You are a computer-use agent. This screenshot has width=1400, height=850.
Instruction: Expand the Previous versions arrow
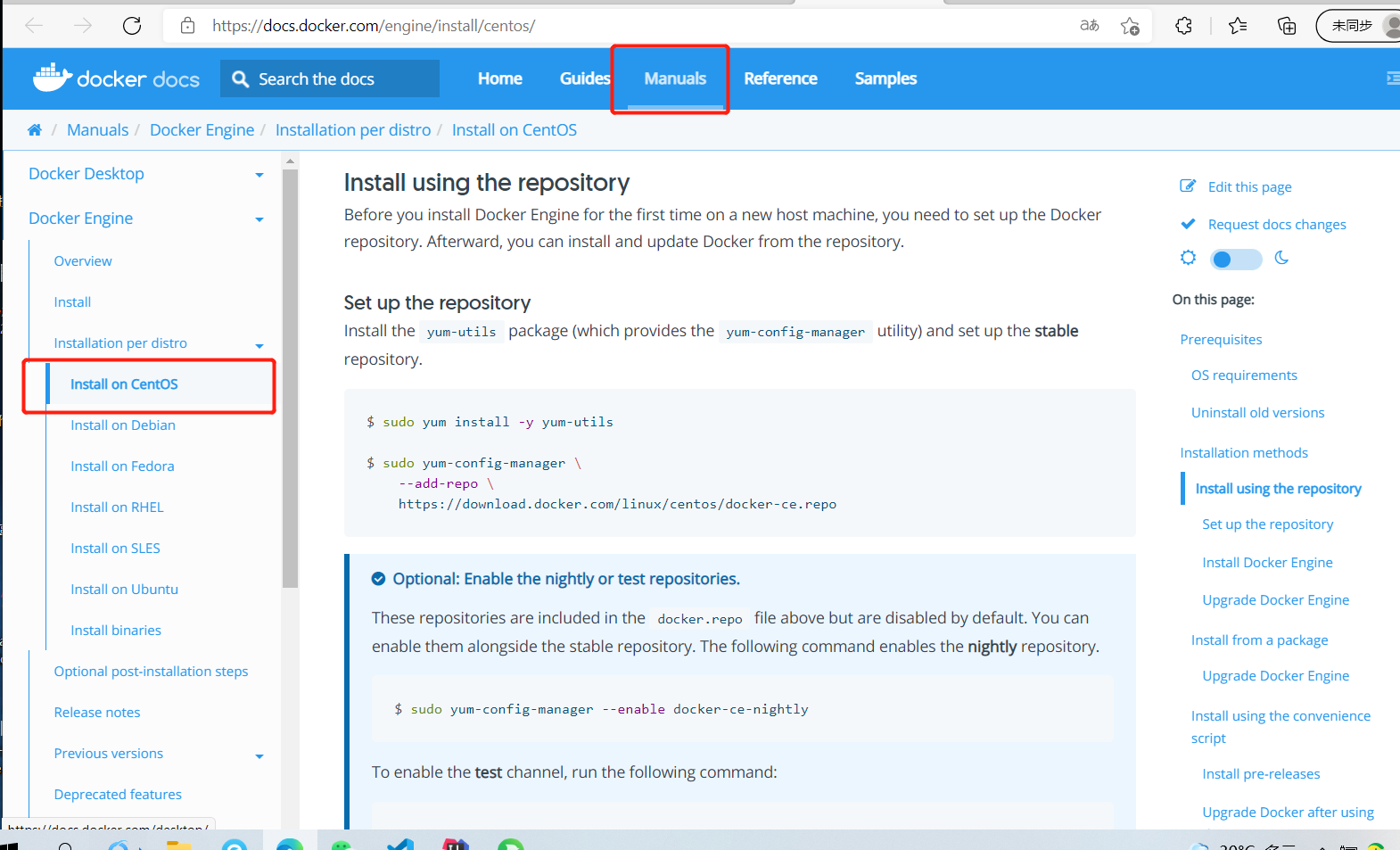tap(259, 756)
